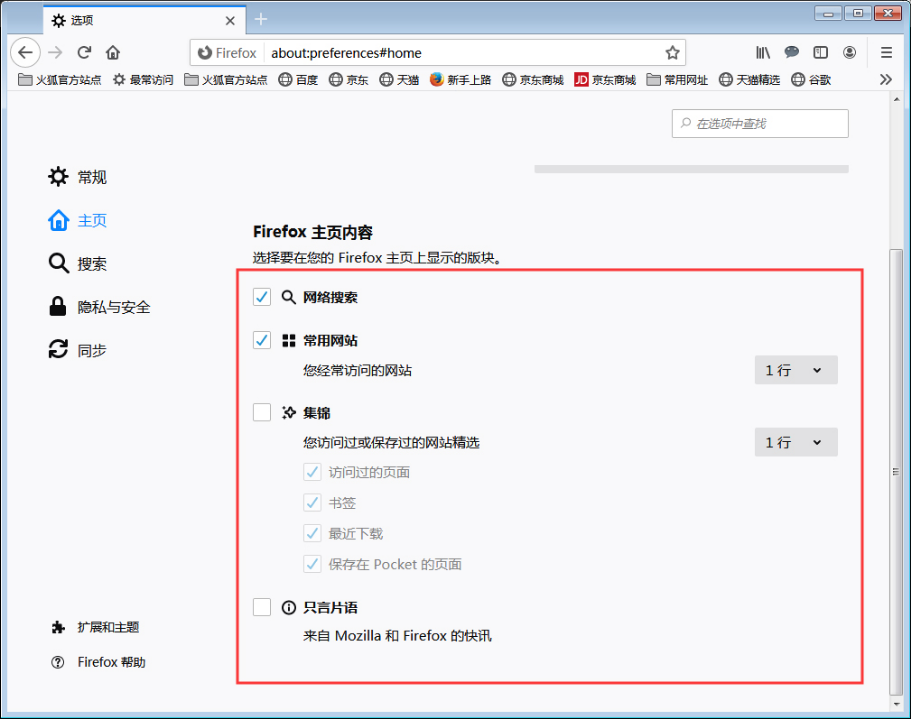Open the messages speech bubble icon
This screenshot has height=720, width=911.
pyautogui.click(x=791, y=53)
